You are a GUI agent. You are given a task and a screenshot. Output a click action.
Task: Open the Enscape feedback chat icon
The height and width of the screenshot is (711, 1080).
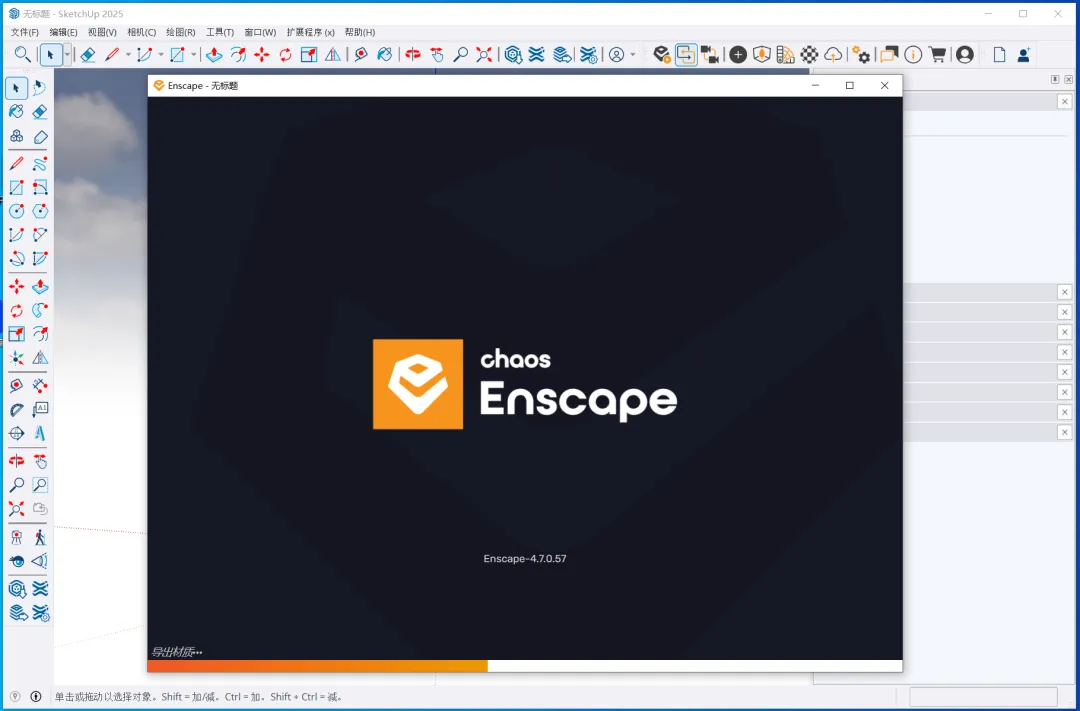tap(889, 54)
